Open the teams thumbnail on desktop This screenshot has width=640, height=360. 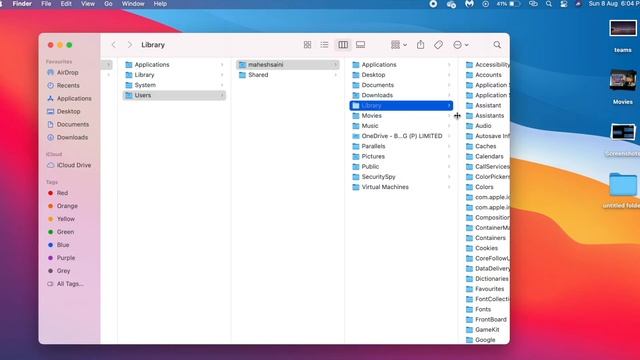(623, 29)
